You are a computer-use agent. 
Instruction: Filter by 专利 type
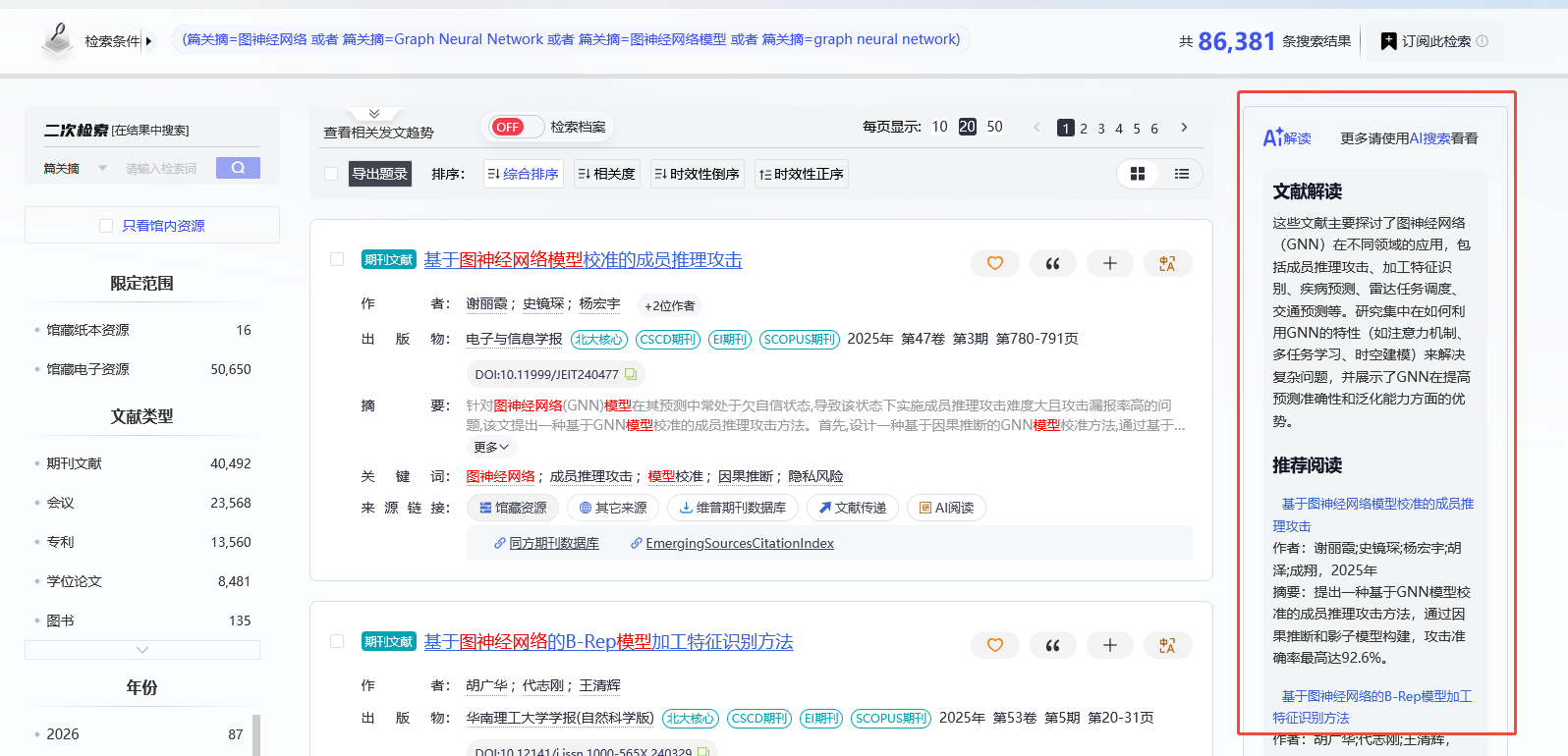(60, 542)
